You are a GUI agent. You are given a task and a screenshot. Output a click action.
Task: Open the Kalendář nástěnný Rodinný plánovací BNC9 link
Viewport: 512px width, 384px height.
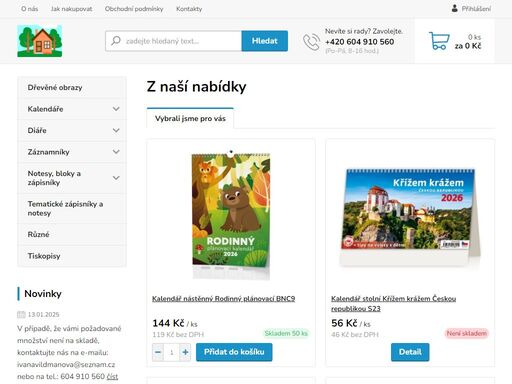[x=223, y=299]
